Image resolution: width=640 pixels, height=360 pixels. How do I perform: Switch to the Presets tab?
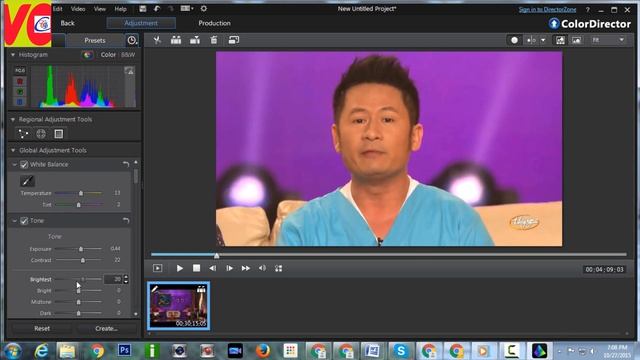pos(95,40)
